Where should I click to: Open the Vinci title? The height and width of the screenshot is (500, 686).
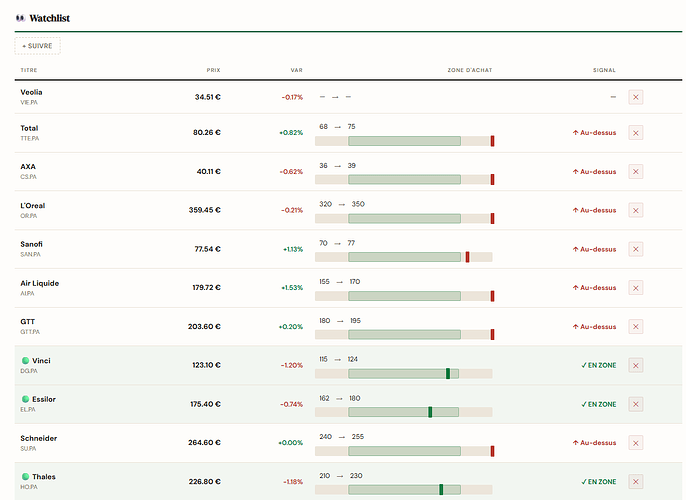point(42,360)
